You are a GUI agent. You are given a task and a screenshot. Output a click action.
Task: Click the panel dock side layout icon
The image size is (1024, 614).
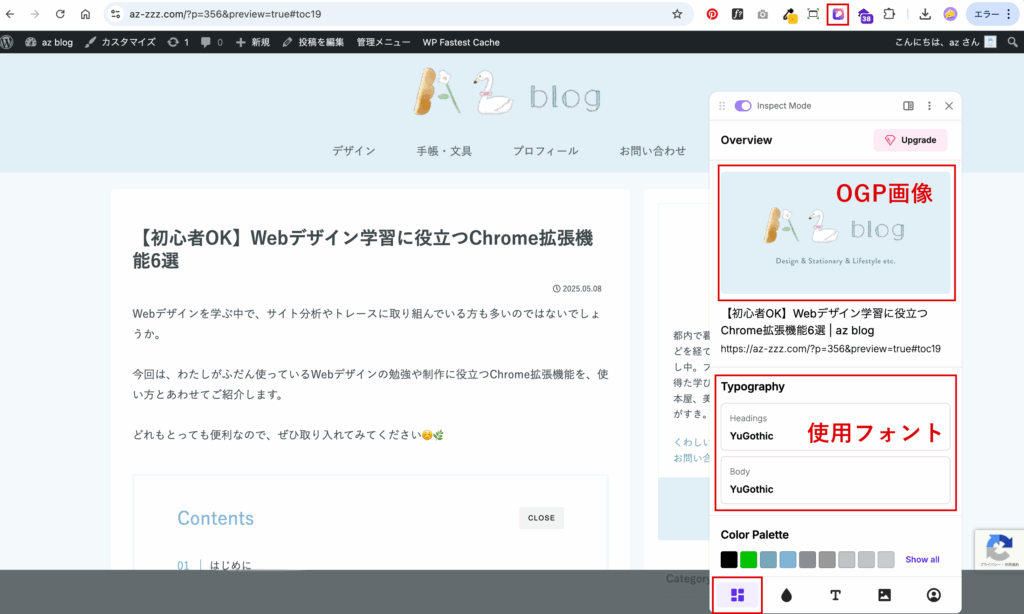pos(908,106)
